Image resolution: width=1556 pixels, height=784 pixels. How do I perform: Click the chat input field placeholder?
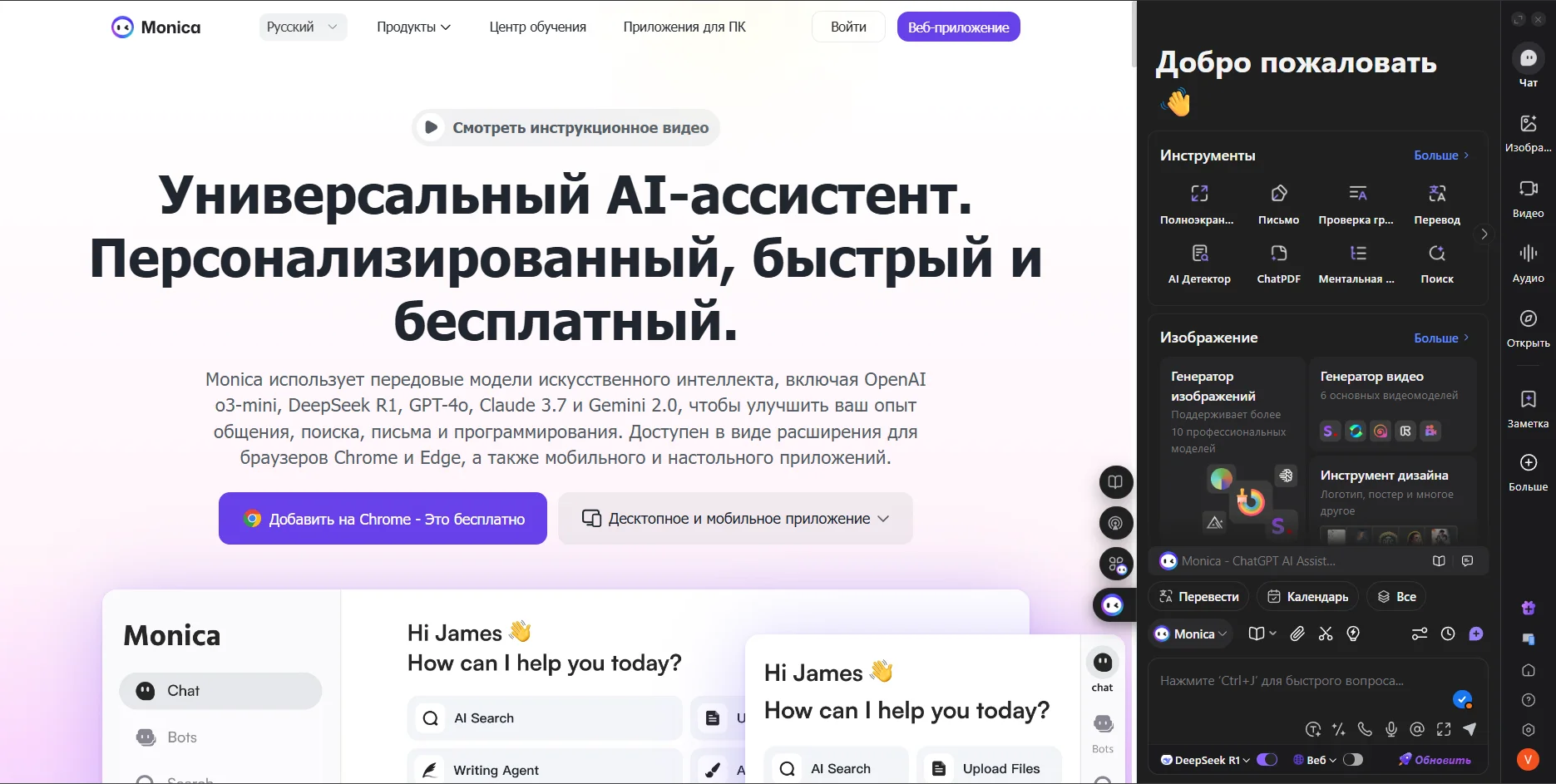1282,681
